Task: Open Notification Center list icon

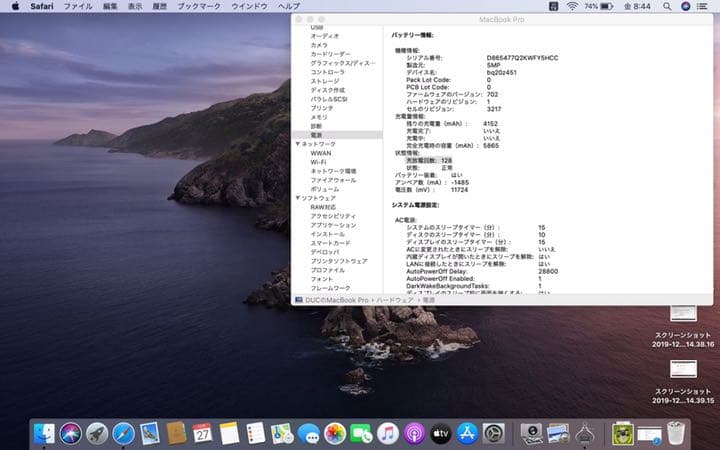Action: [x=702, y=6]
